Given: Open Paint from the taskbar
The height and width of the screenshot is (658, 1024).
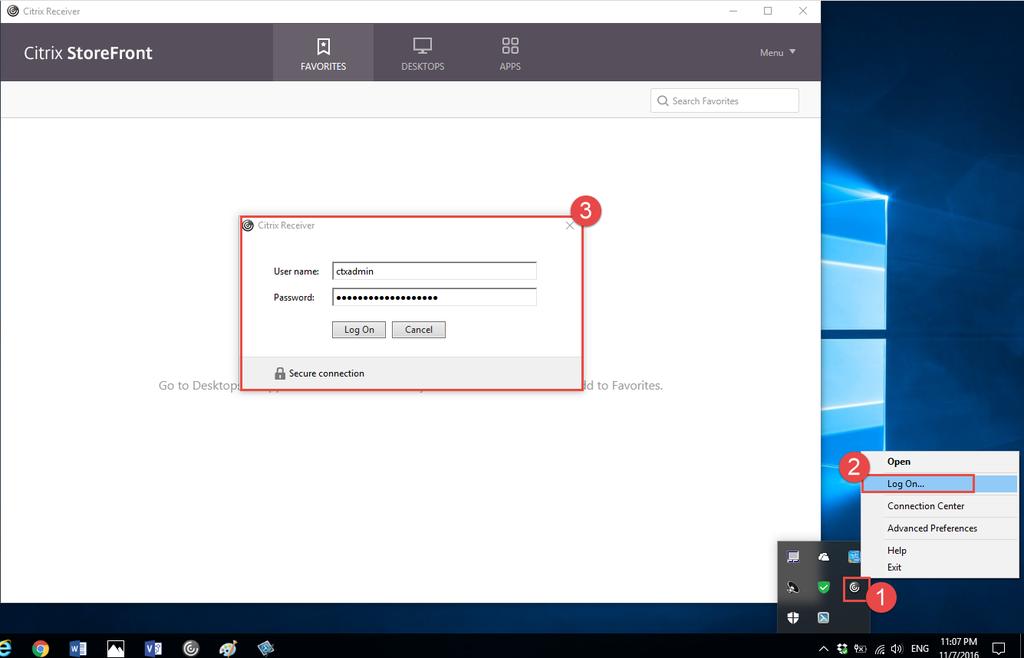Looking at the screenshot, I should click(228, 648).
